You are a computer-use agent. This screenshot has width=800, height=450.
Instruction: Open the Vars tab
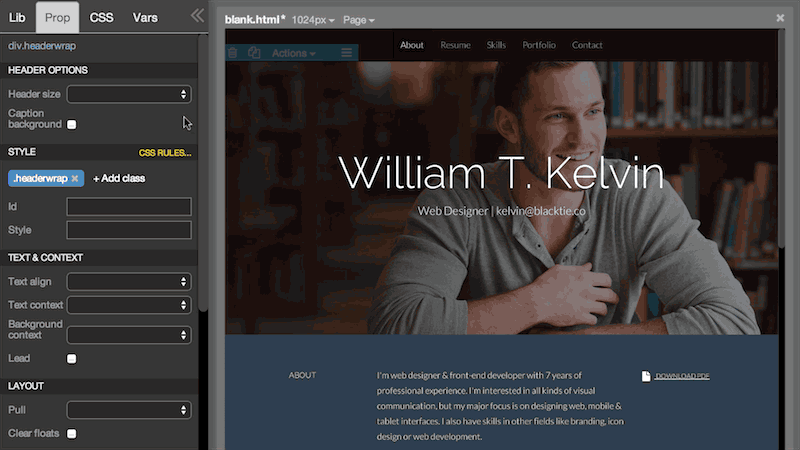145,18
